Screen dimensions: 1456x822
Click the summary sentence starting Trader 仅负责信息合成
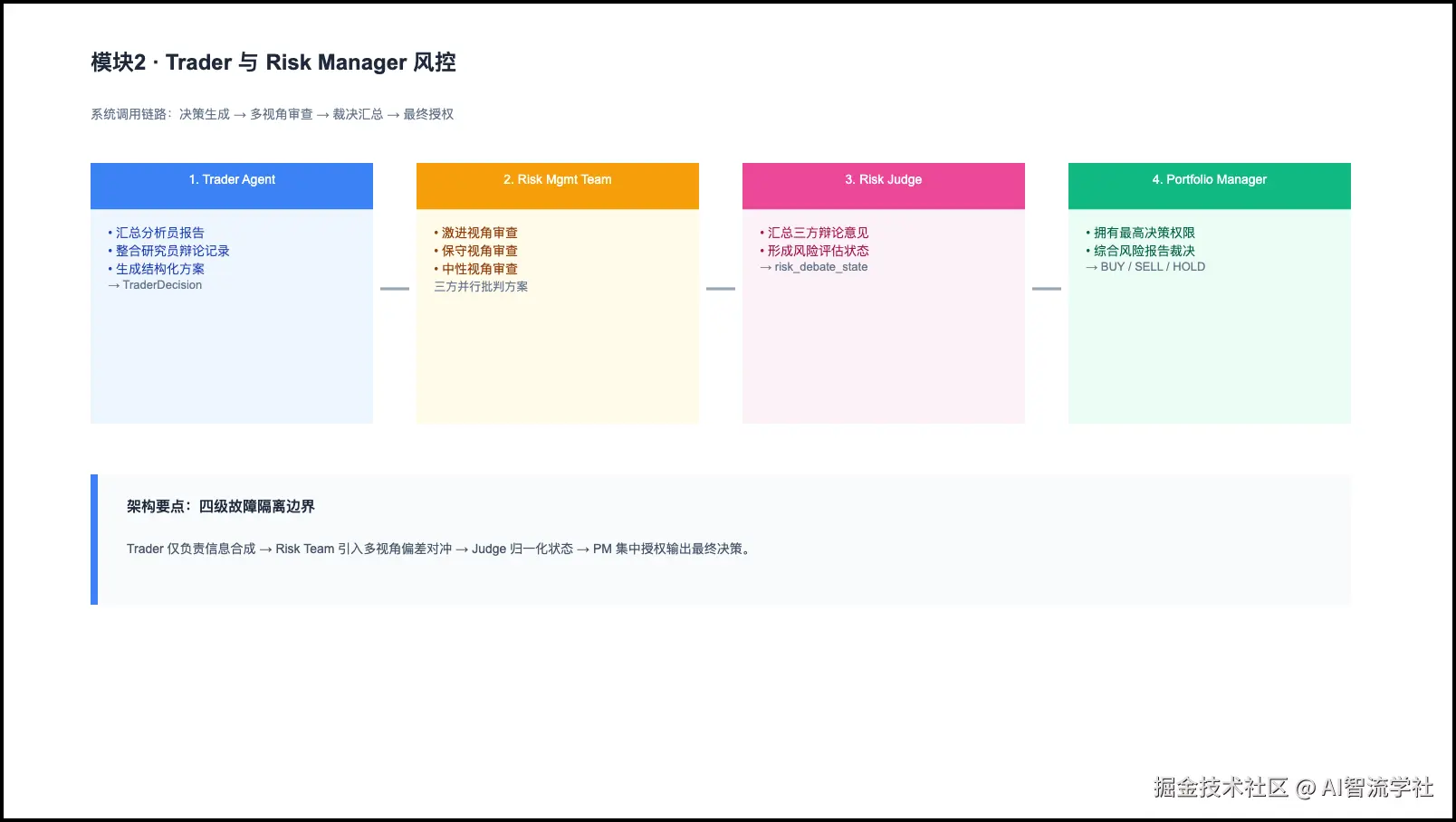point(439,549)
